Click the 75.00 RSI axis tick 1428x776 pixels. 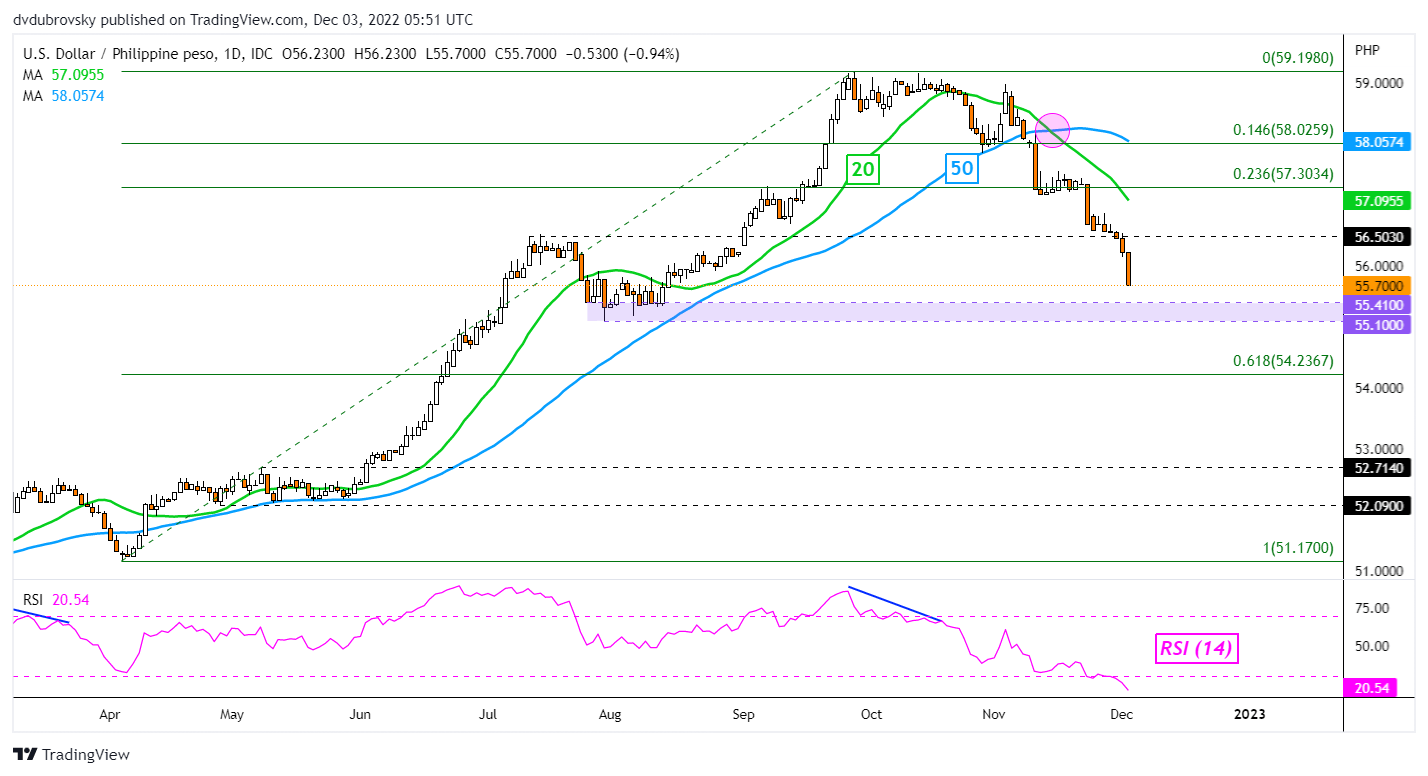1373,608
